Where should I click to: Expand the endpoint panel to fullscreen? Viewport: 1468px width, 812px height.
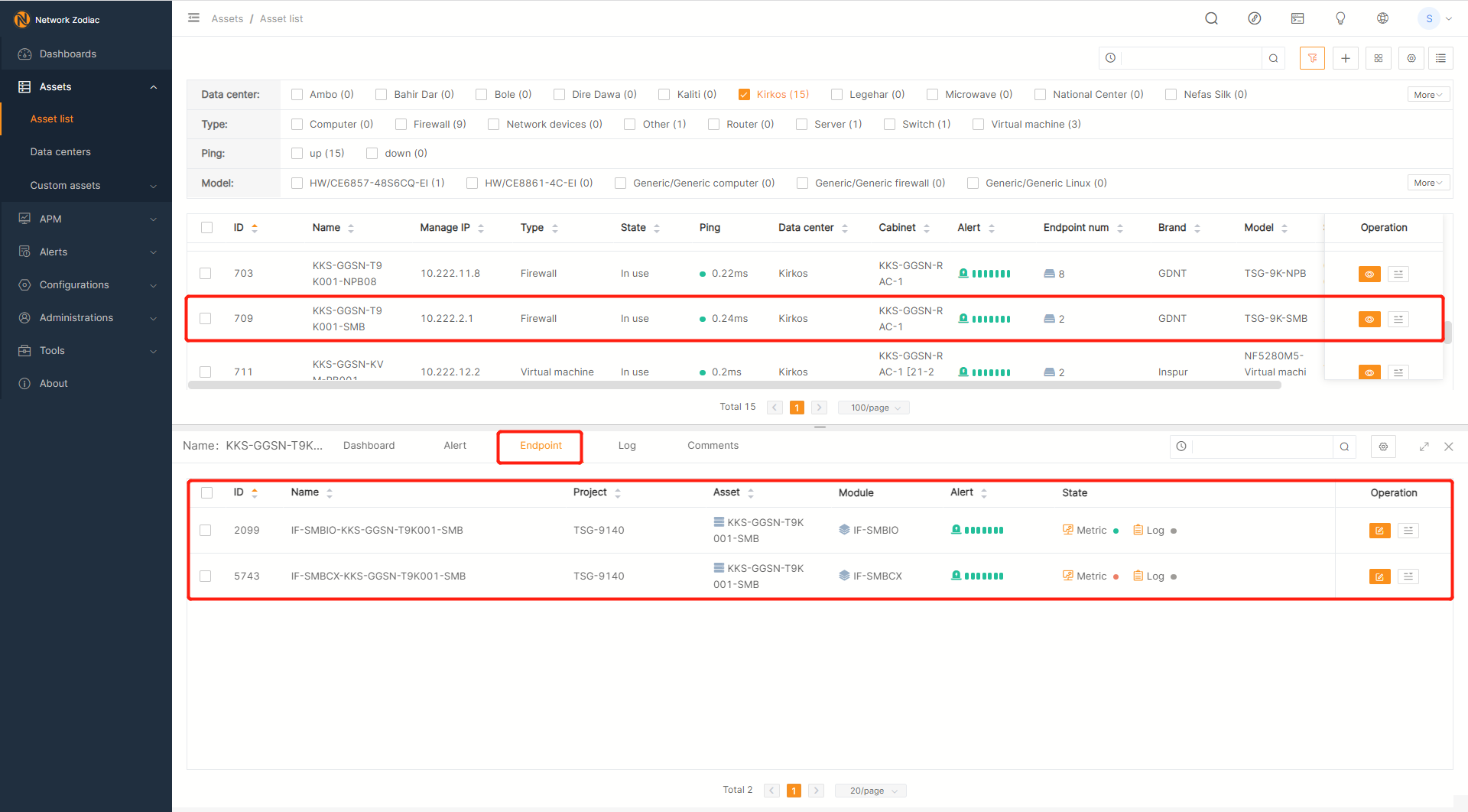coord(1424,447)
